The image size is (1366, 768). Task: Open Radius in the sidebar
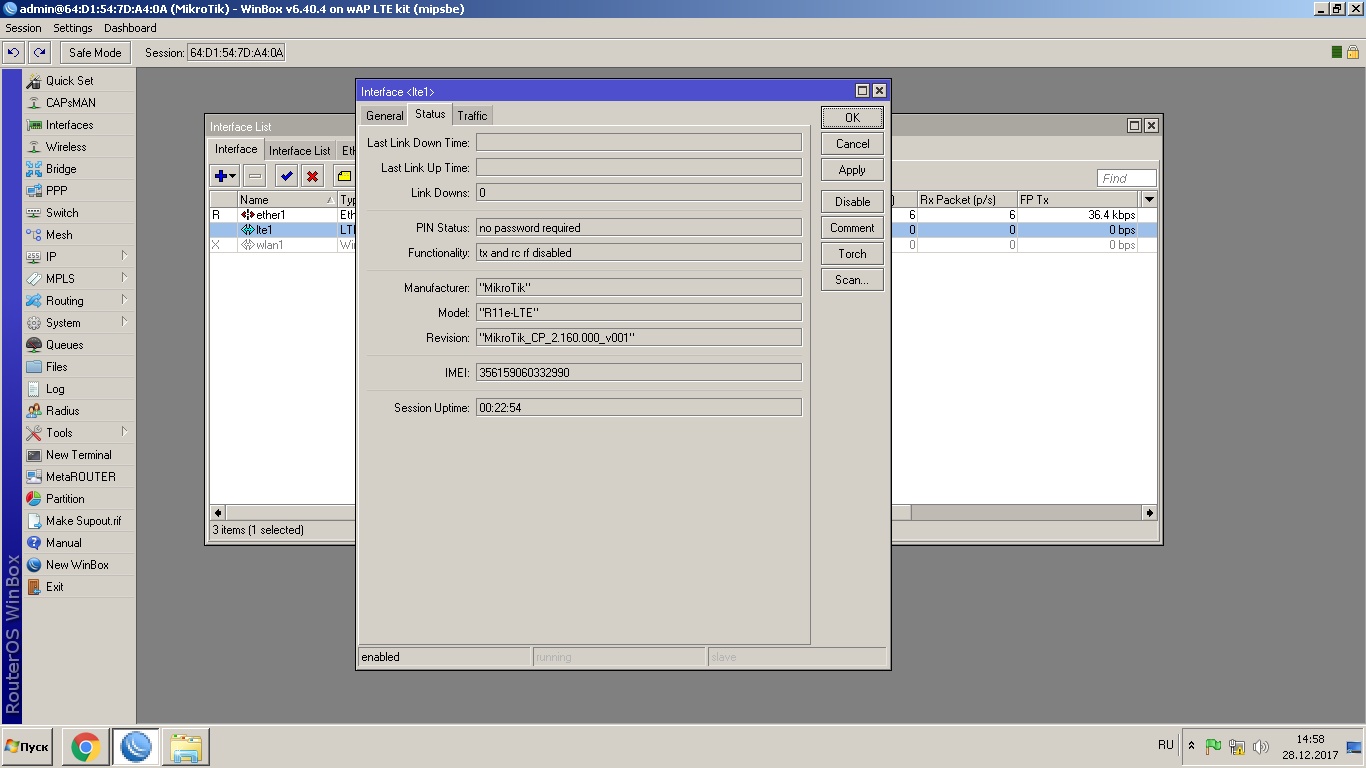79,411
